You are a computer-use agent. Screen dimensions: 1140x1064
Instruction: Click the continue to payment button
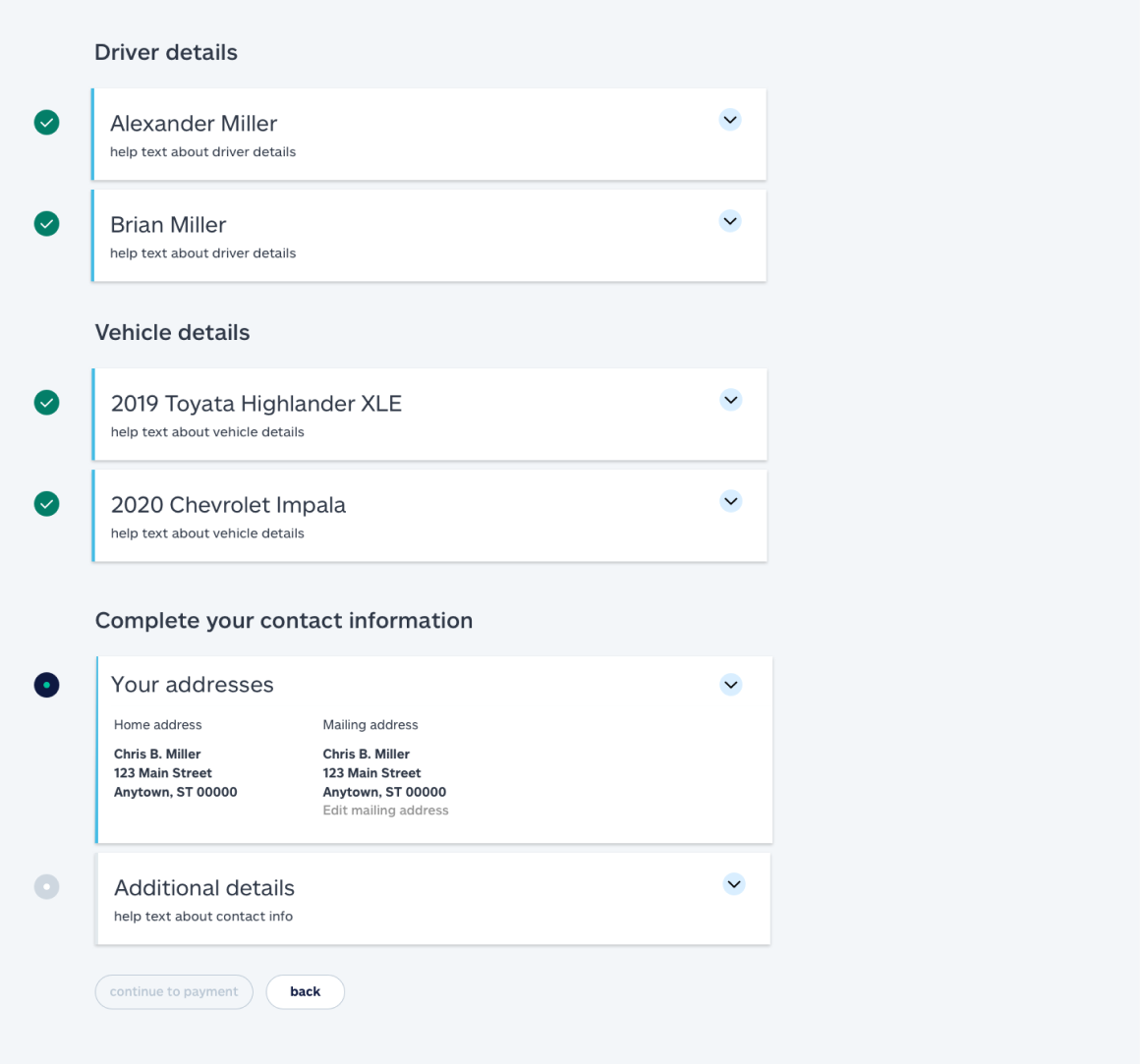click(174, 992)
